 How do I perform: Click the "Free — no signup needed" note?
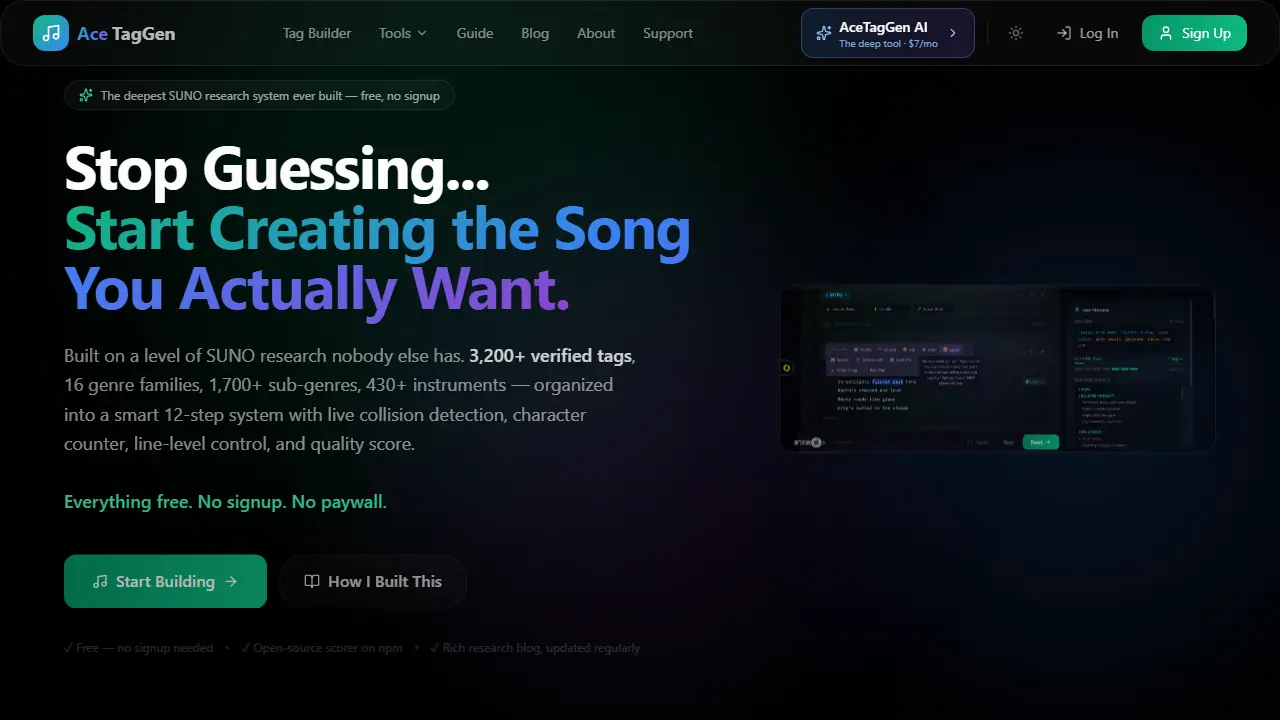139,648
